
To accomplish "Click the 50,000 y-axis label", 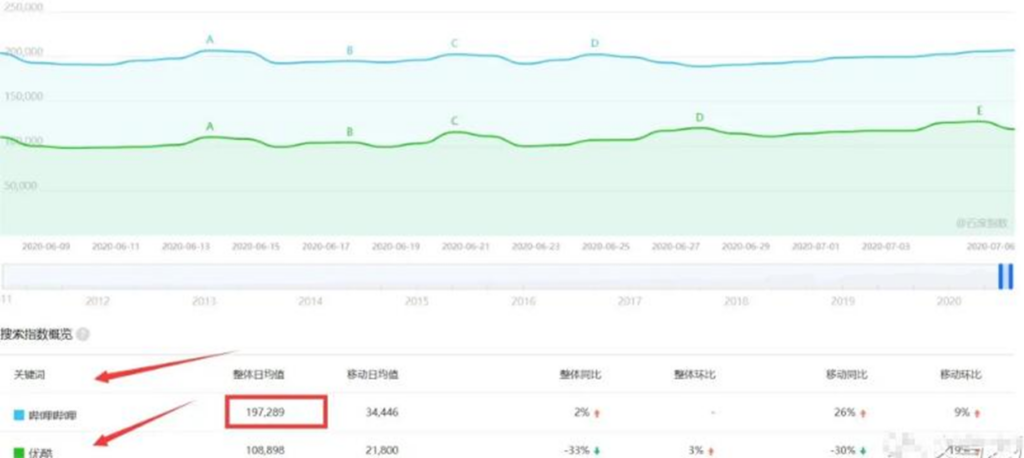I will coord(22,186).
